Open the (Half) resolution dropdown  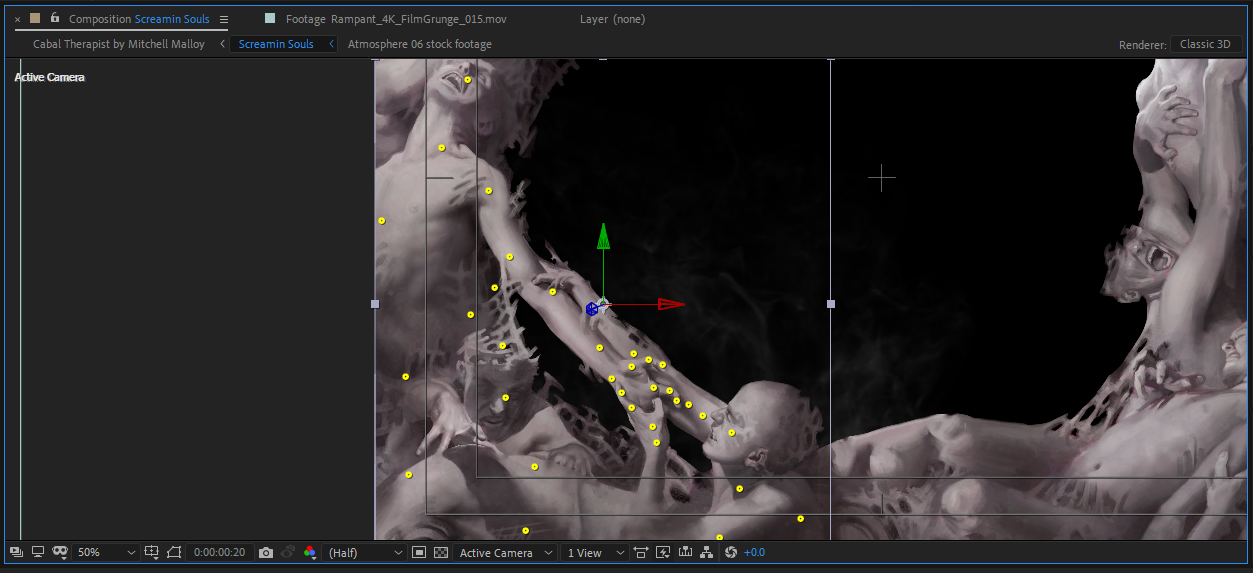pos(365,552)
